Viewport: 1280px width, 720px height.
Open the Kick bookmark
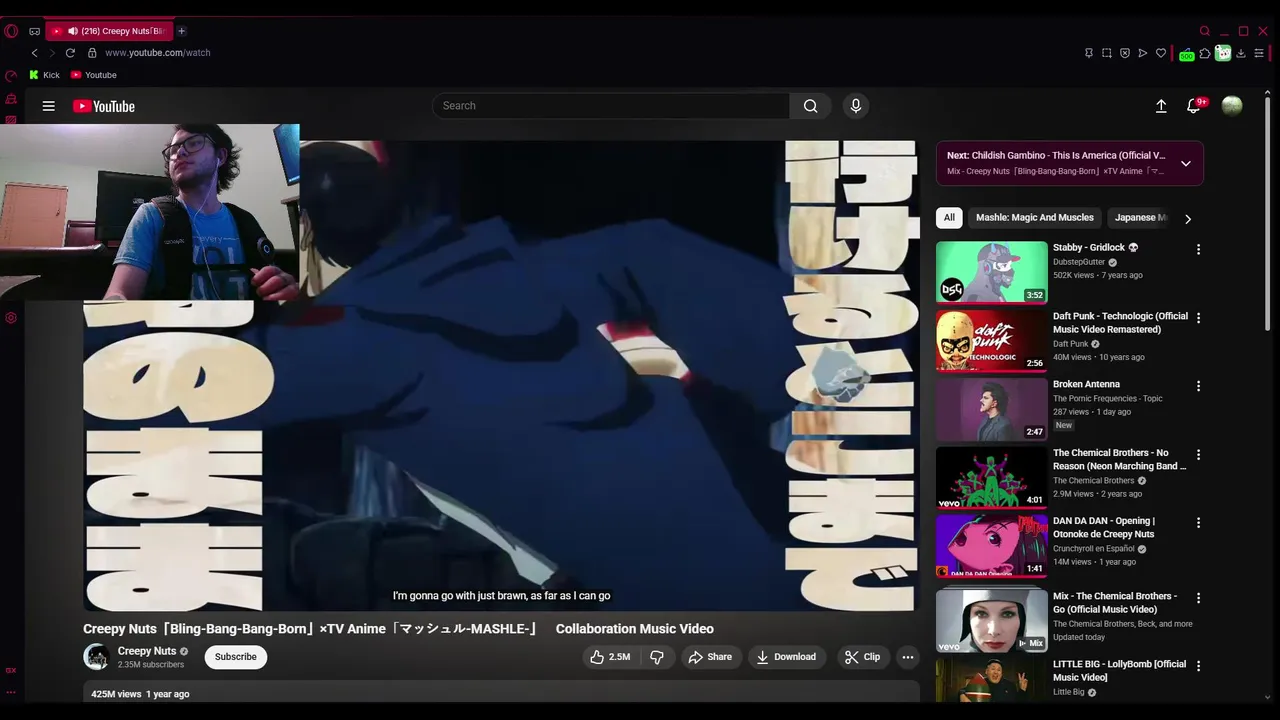44,75
